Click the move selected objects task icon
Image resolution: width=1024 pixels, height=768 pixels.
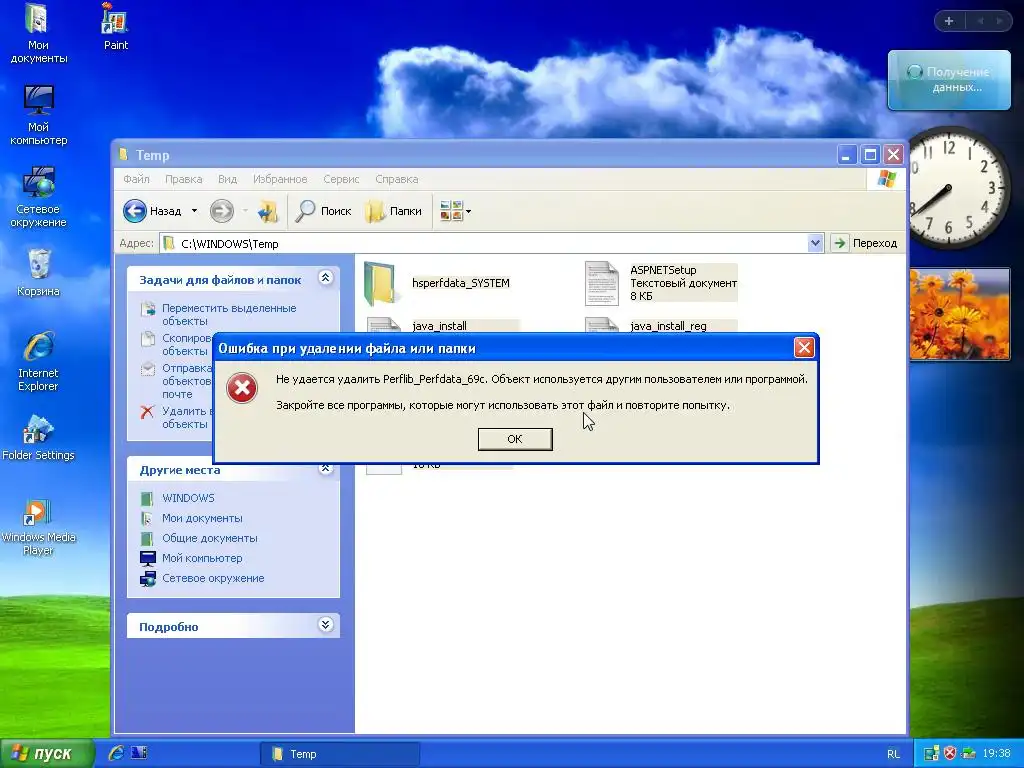click(148, 308)
